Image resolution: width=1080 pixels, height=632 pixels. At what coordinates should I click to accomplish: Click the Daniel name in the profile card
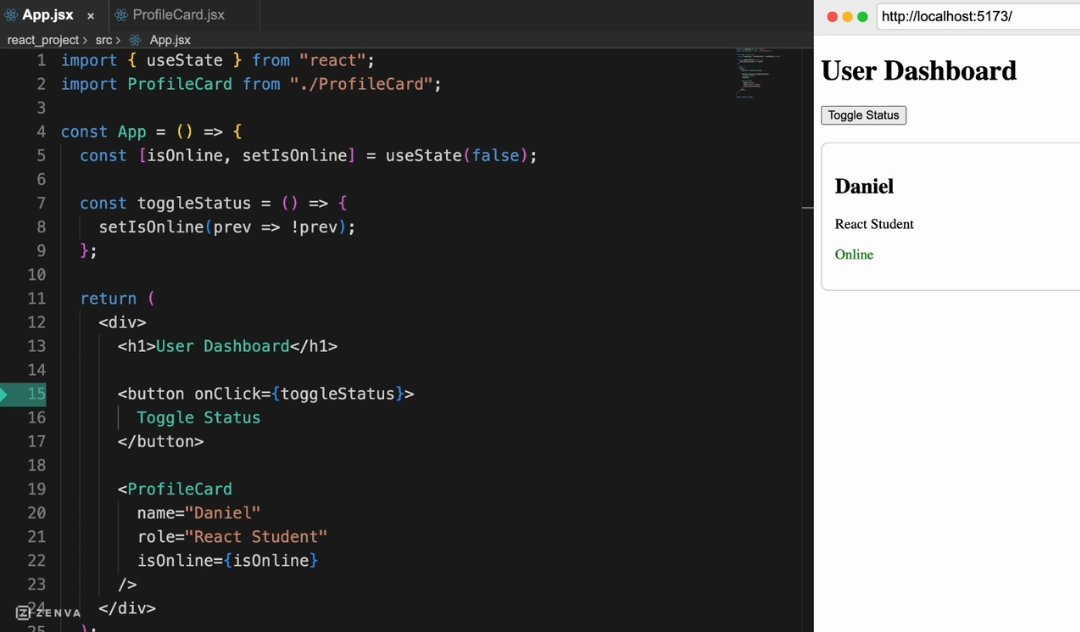pos(864,187)
